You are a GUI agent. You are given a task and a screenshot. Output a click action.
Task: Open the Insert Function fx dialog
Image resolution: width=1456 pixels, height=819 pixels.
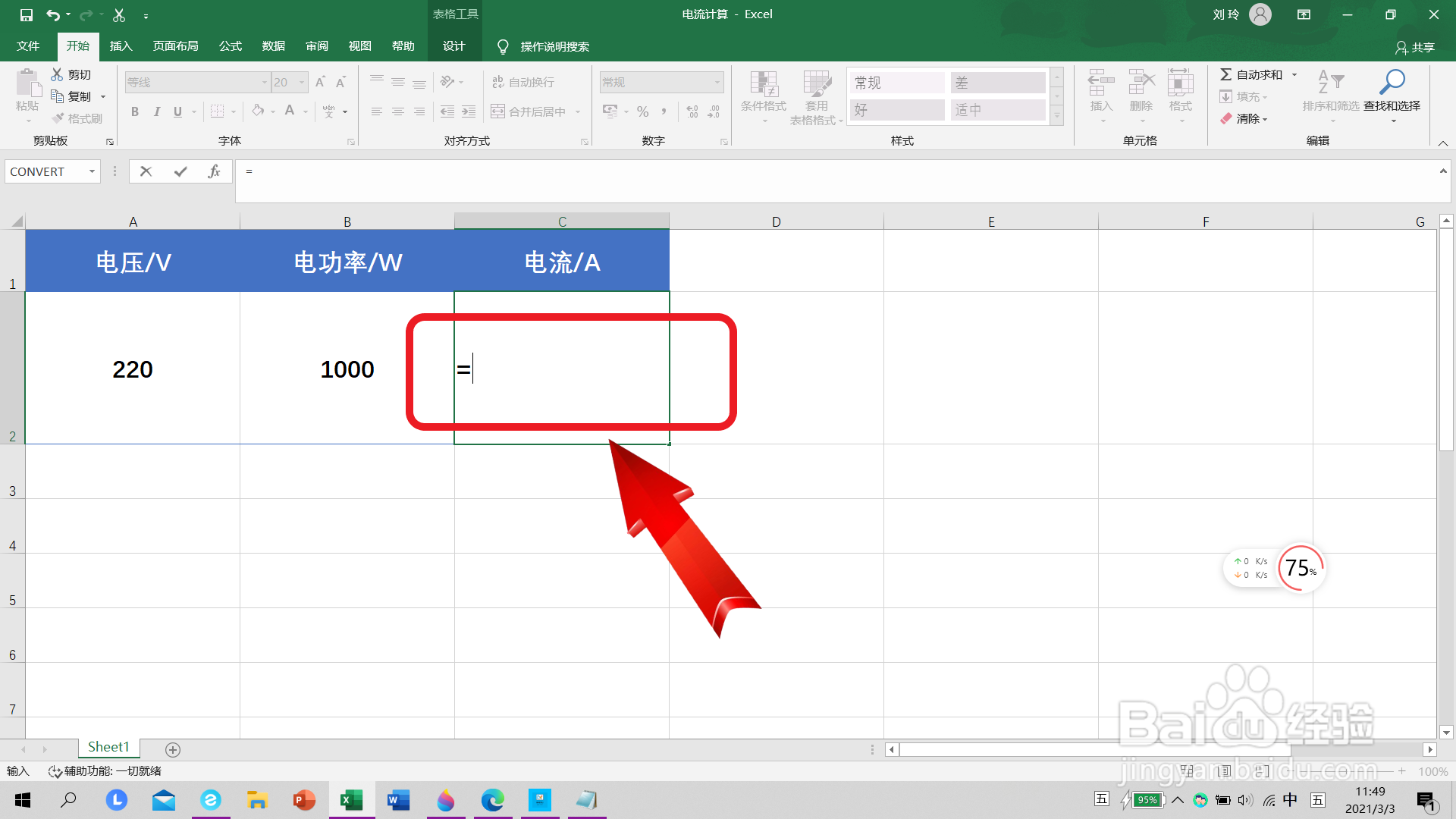point(214,172)
